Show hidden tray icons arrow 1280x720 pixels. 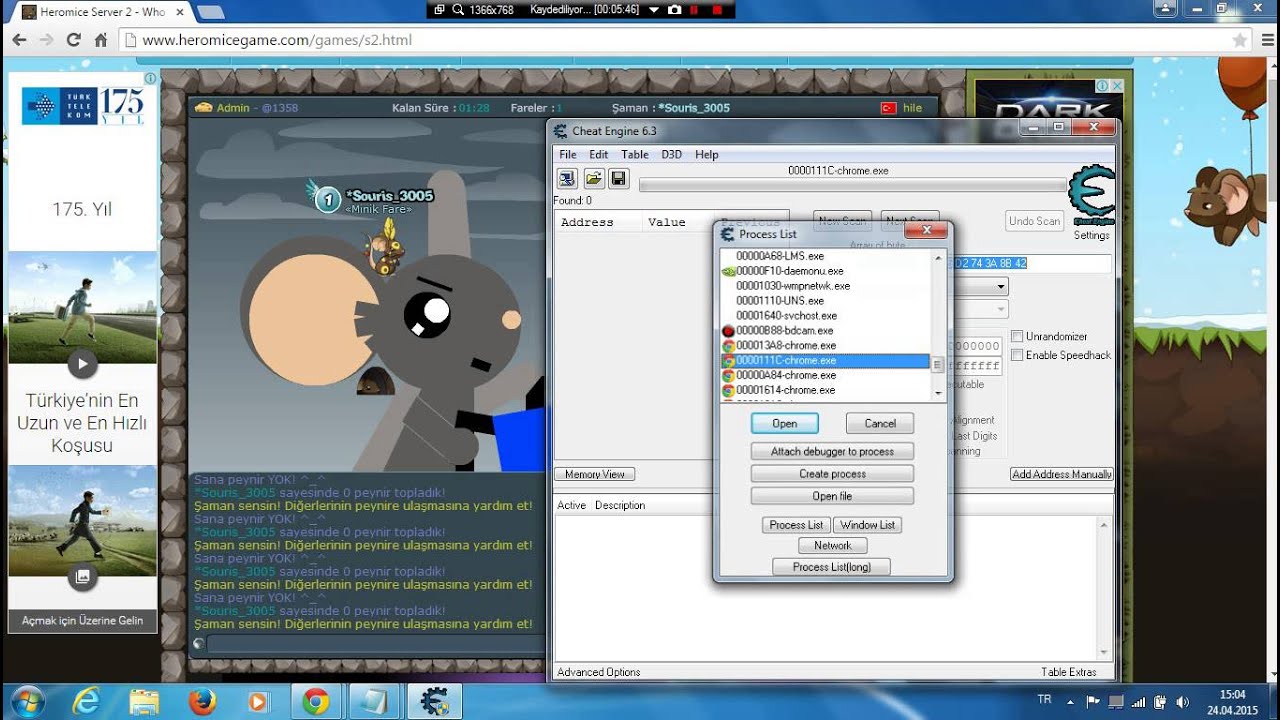(1069, 702)
